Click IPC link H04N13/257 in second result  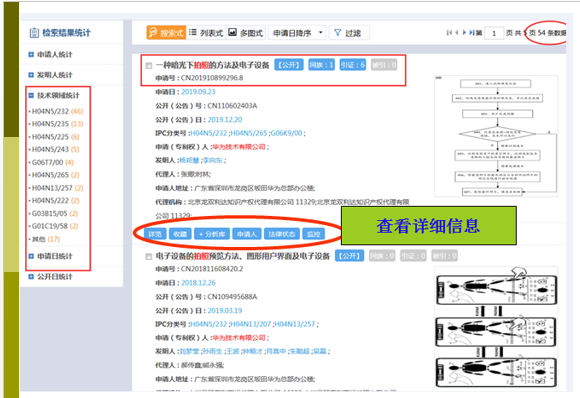pyautogui.click(x=295, y=324)
